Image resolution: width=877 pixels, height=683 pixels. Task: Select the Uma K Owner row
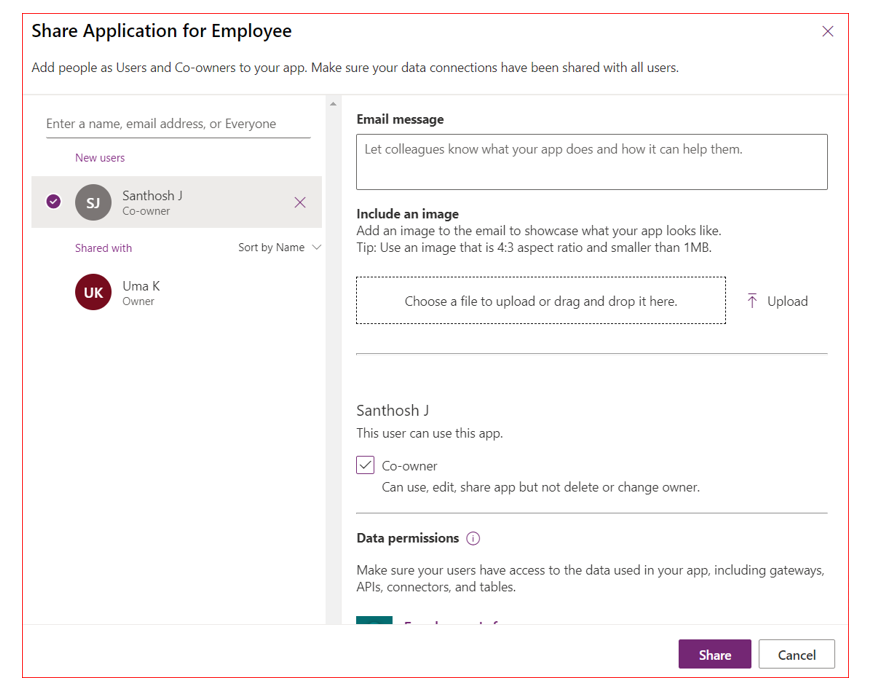tap(177, 293)
